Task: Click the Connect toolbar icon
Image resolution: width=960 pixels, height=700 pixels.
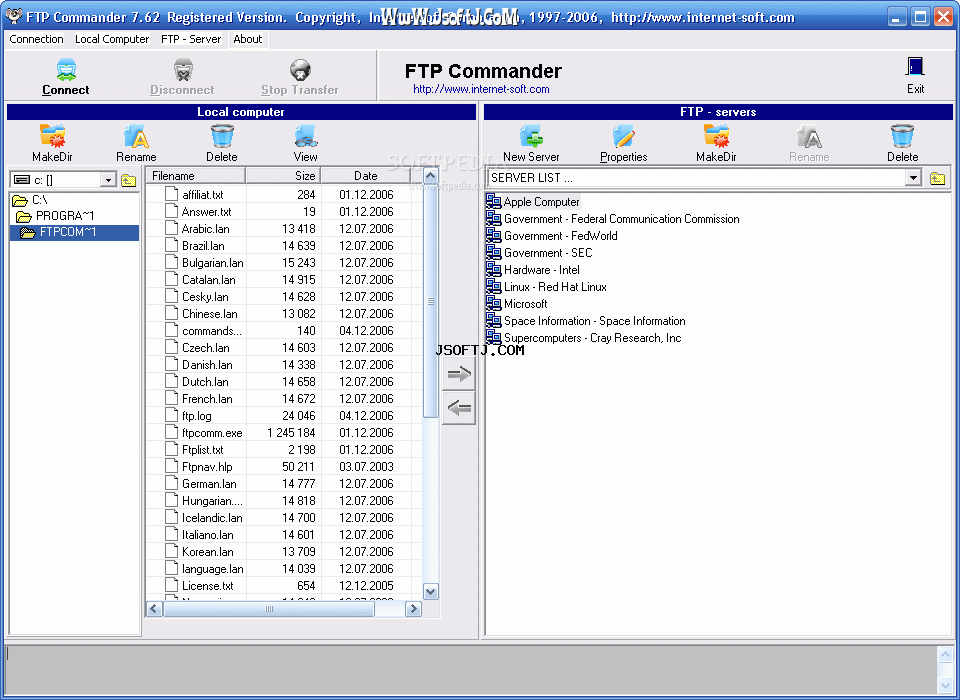Action: 66,70
